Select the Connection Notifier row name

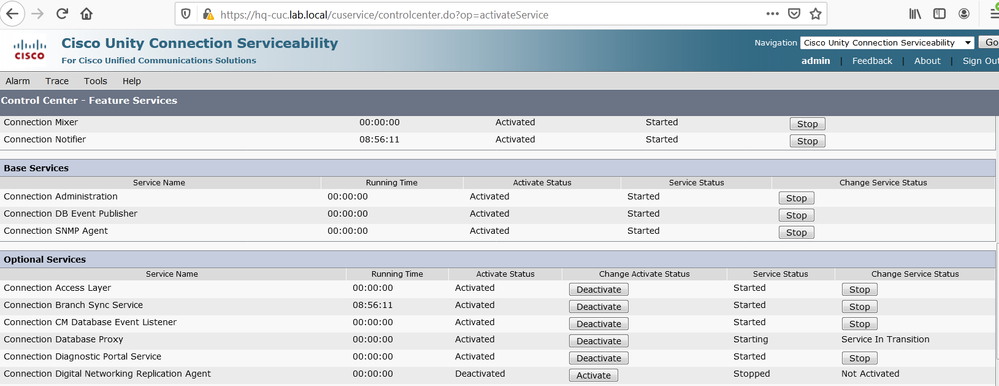pyautogui.click(x=45, y=139)
